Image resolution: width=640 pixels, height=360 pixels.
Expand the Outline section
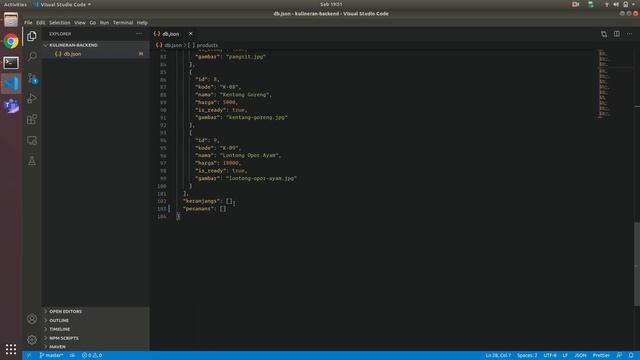coord(95,320)
